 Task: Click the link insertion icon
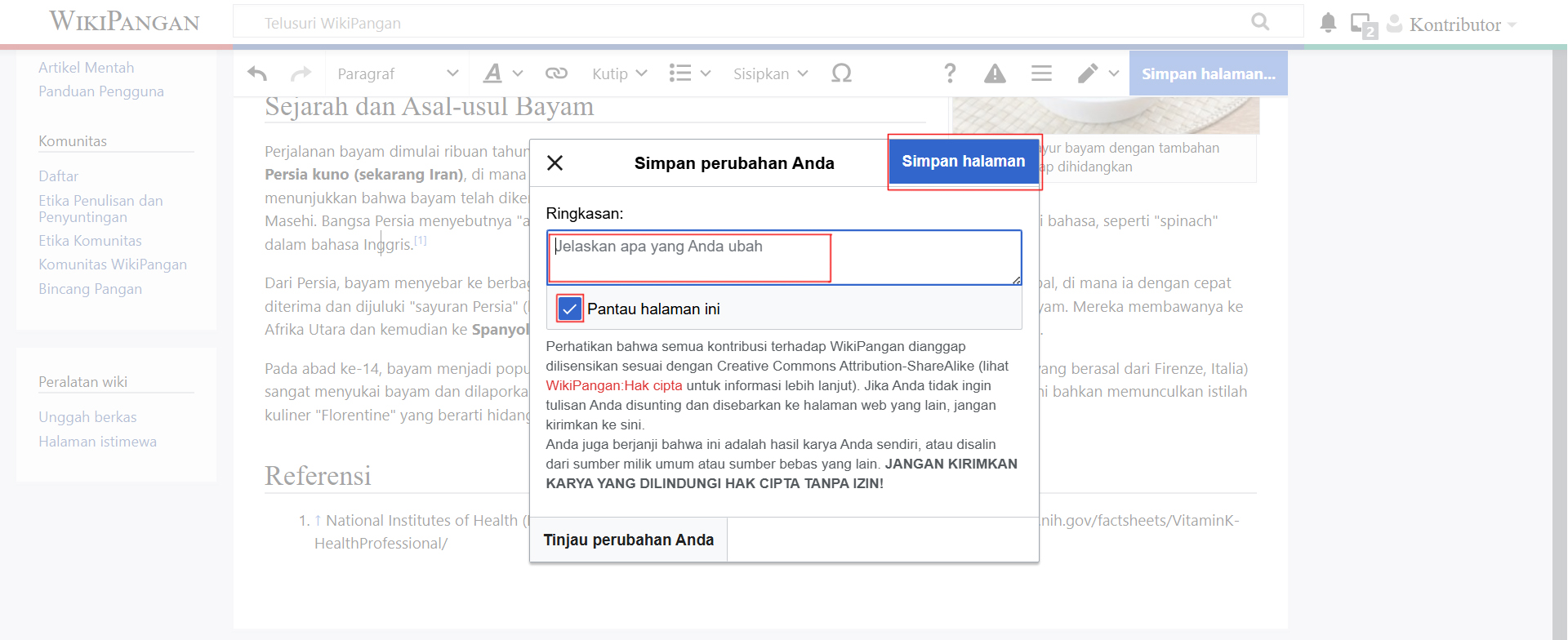[556, 73]
